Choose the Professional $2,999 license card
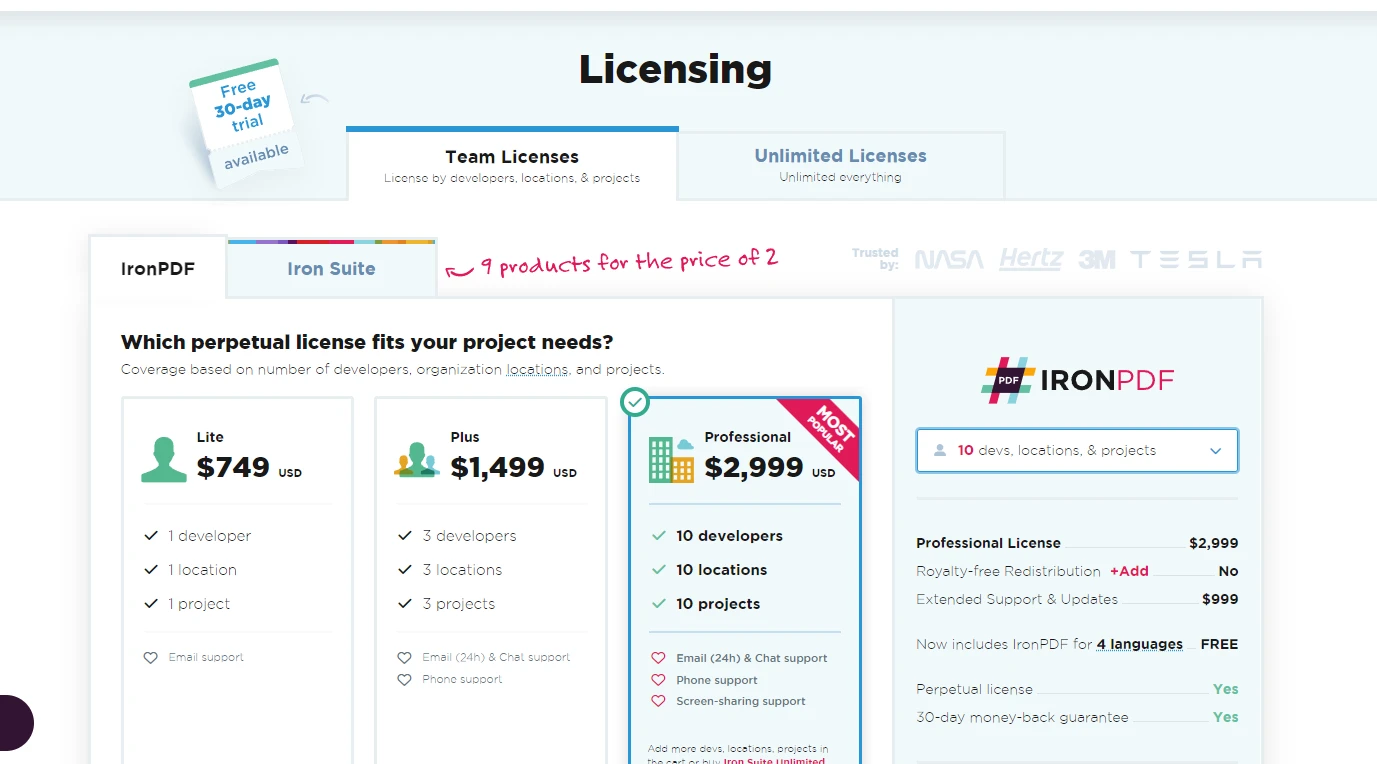The height and width of the screenshot is (764, 1377). (745, 580)
